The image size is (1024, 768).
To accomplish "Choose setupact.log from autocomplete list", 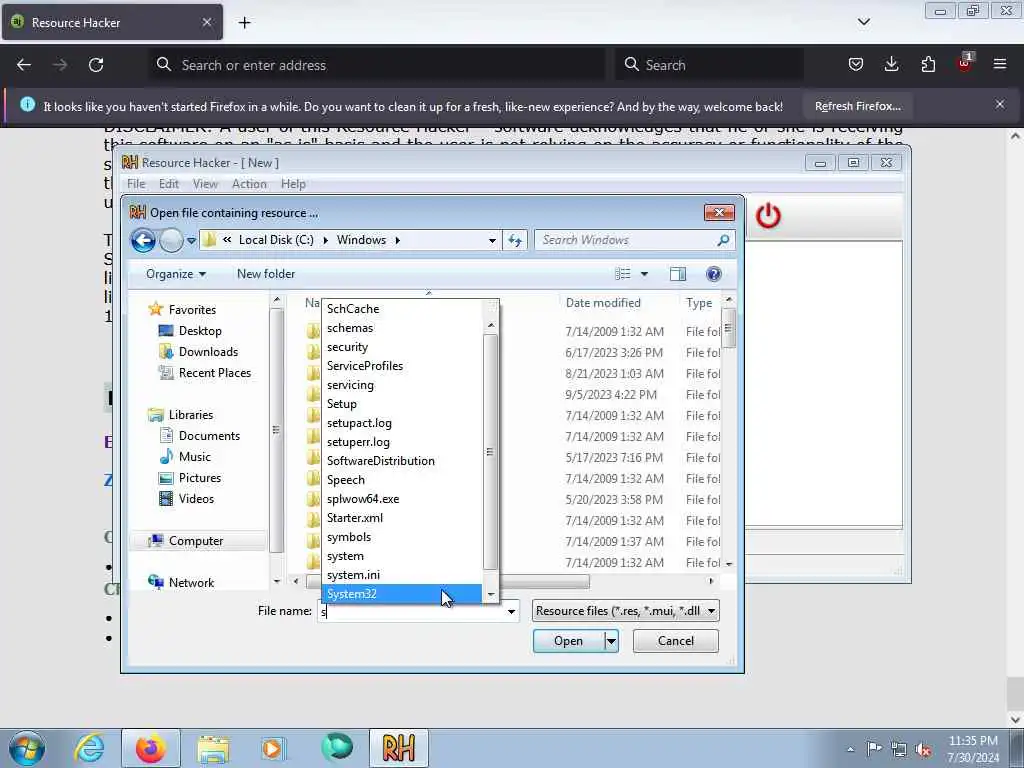I will tap(402, 423).
